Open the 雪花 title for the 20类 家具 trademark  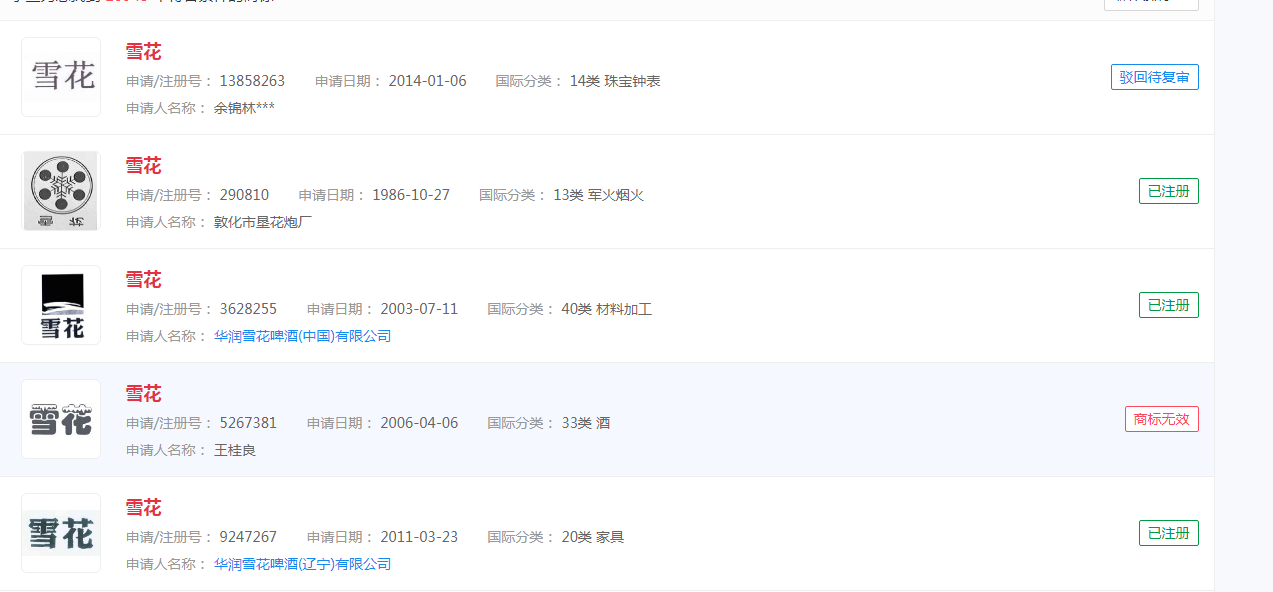[143, 508]
